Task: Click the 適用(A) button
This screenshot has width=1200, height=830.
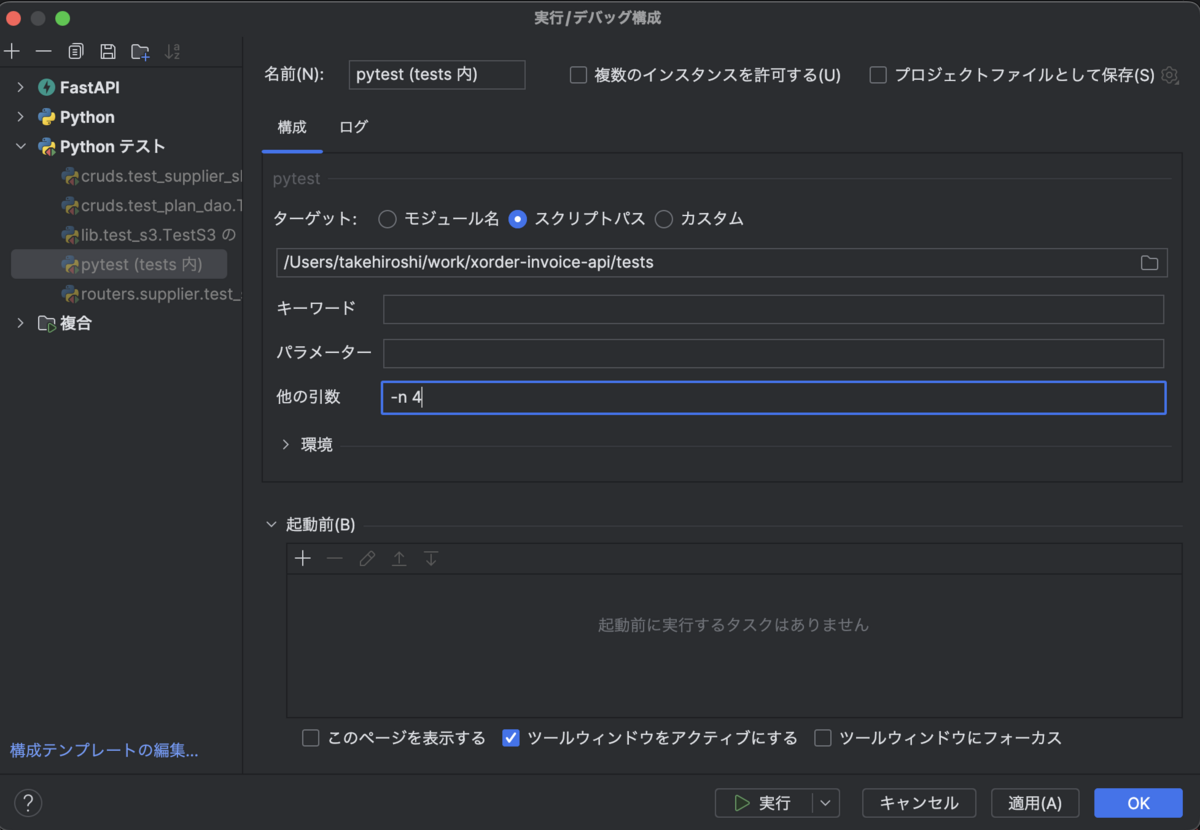Action: pyautogui.click(x=1035, y=803)
